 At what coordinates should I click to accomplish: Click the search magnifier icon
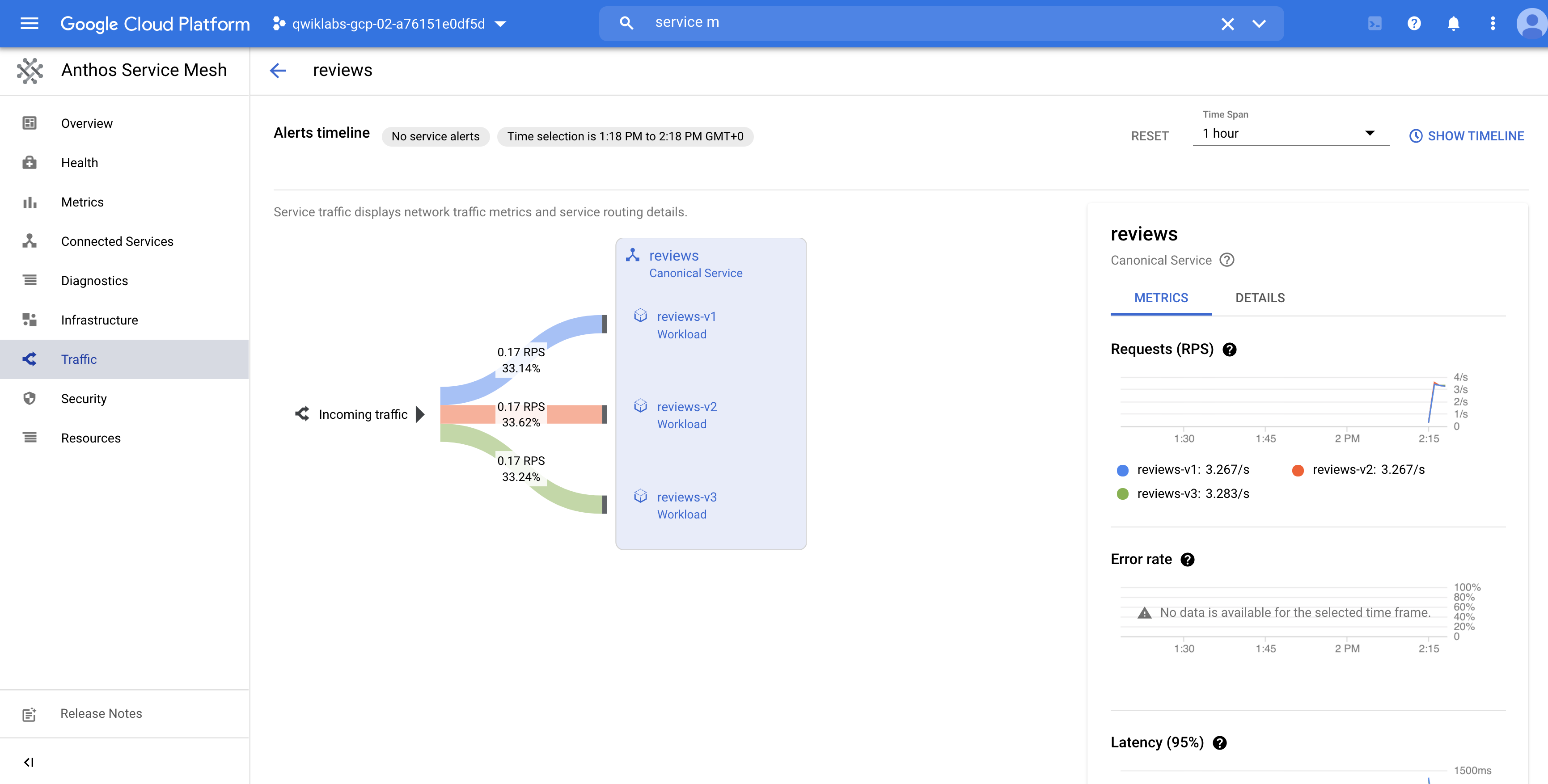pos(626,23)
